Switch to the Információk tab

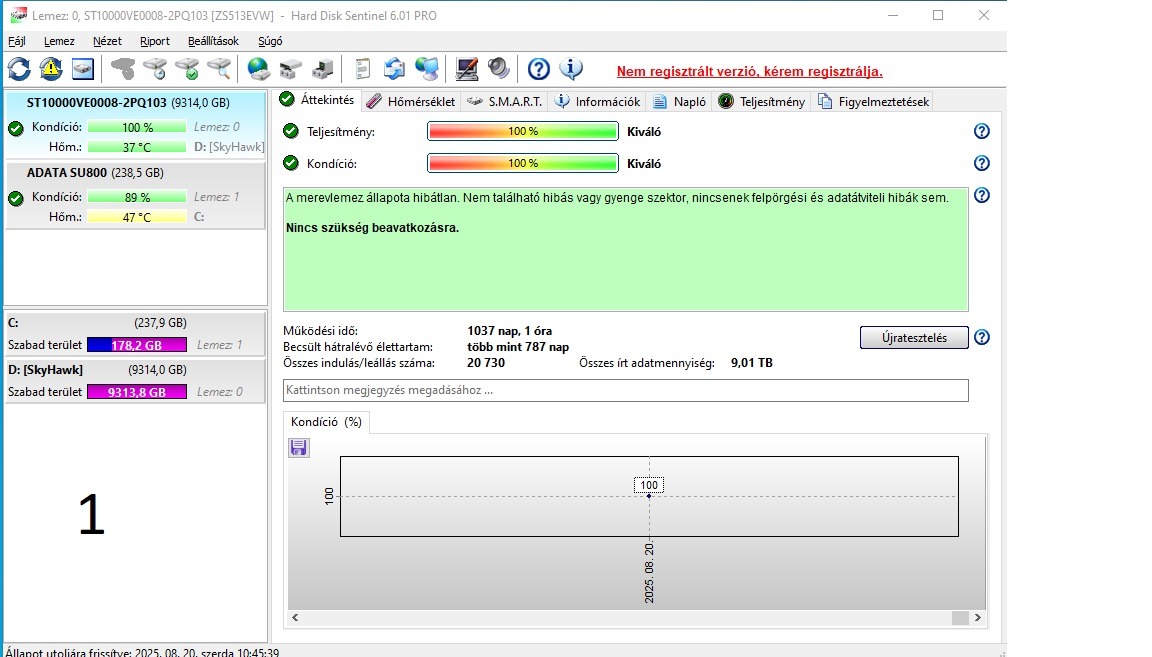pyautogui.click(x=597, y=101)
